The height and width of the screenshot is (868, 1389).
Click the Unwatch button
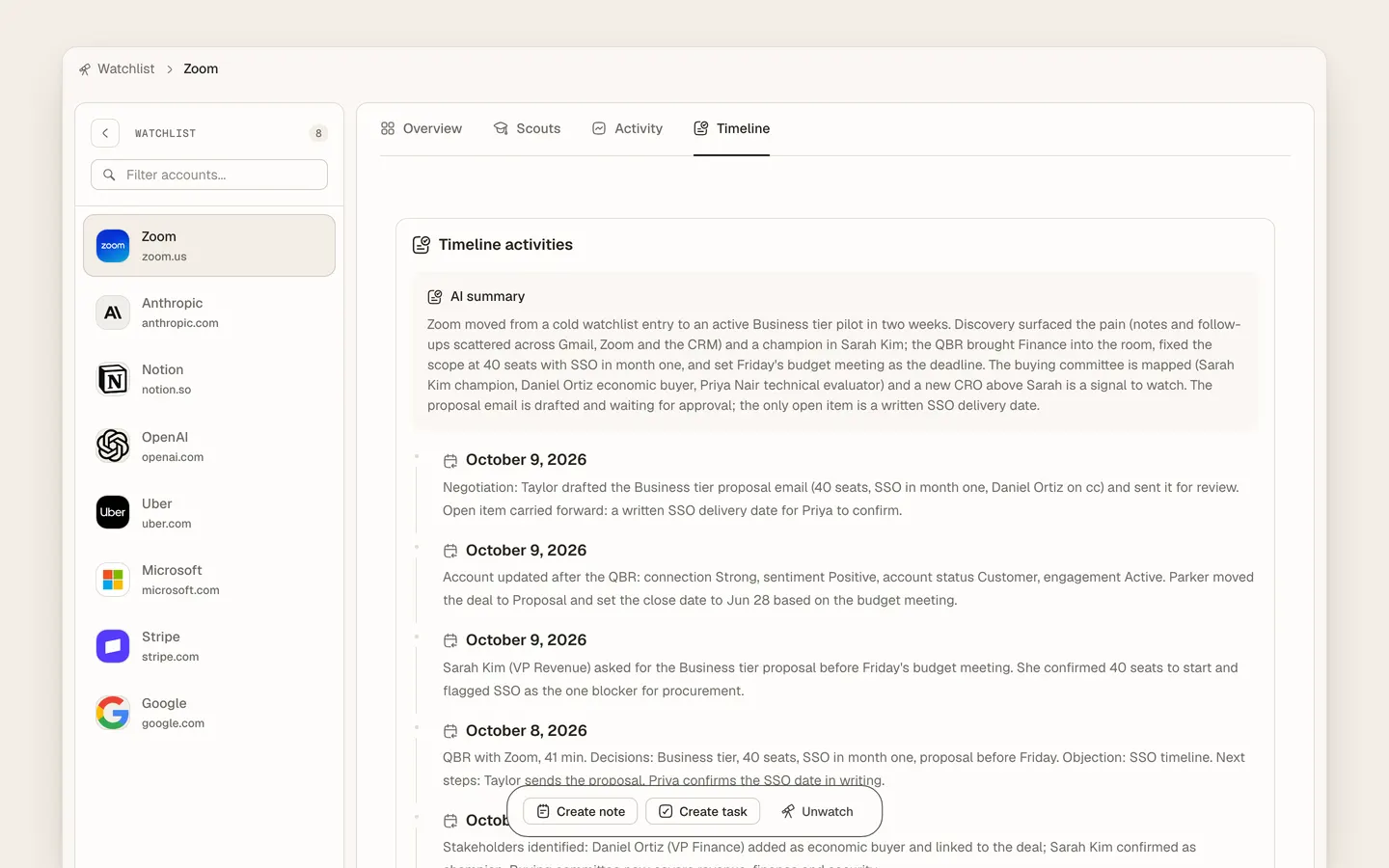tap(817, 811)
